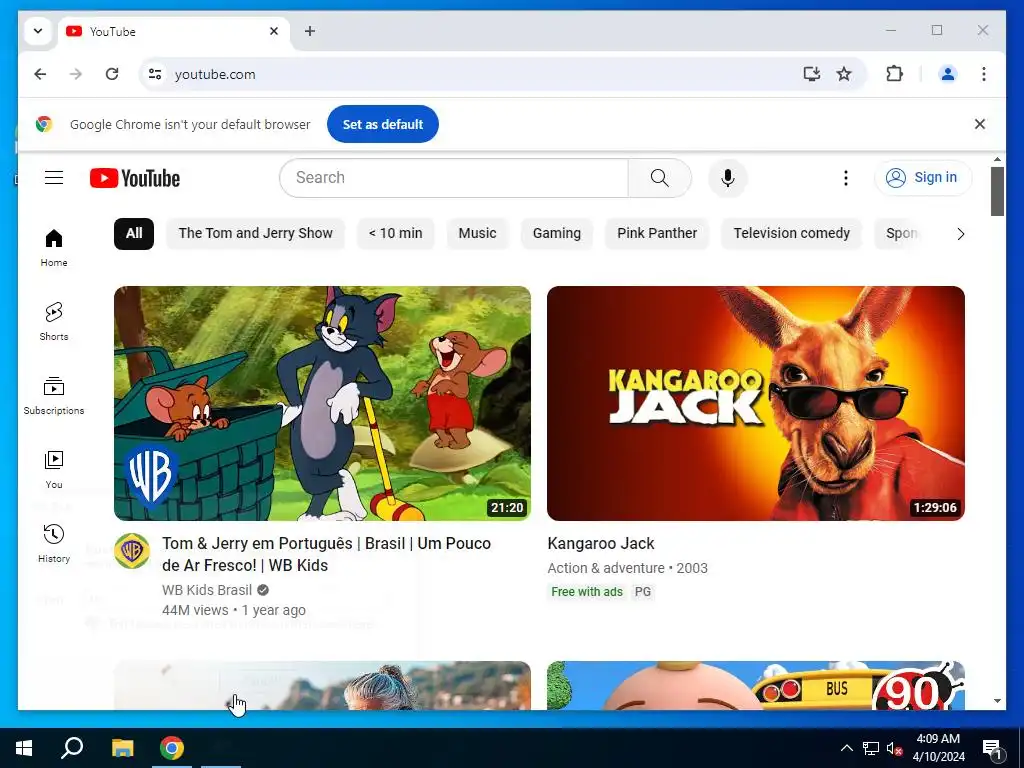The width and height of the screenshot is (1024, 768).
Task: Show hidden system tray icons
Action: (x=846, y=748)
